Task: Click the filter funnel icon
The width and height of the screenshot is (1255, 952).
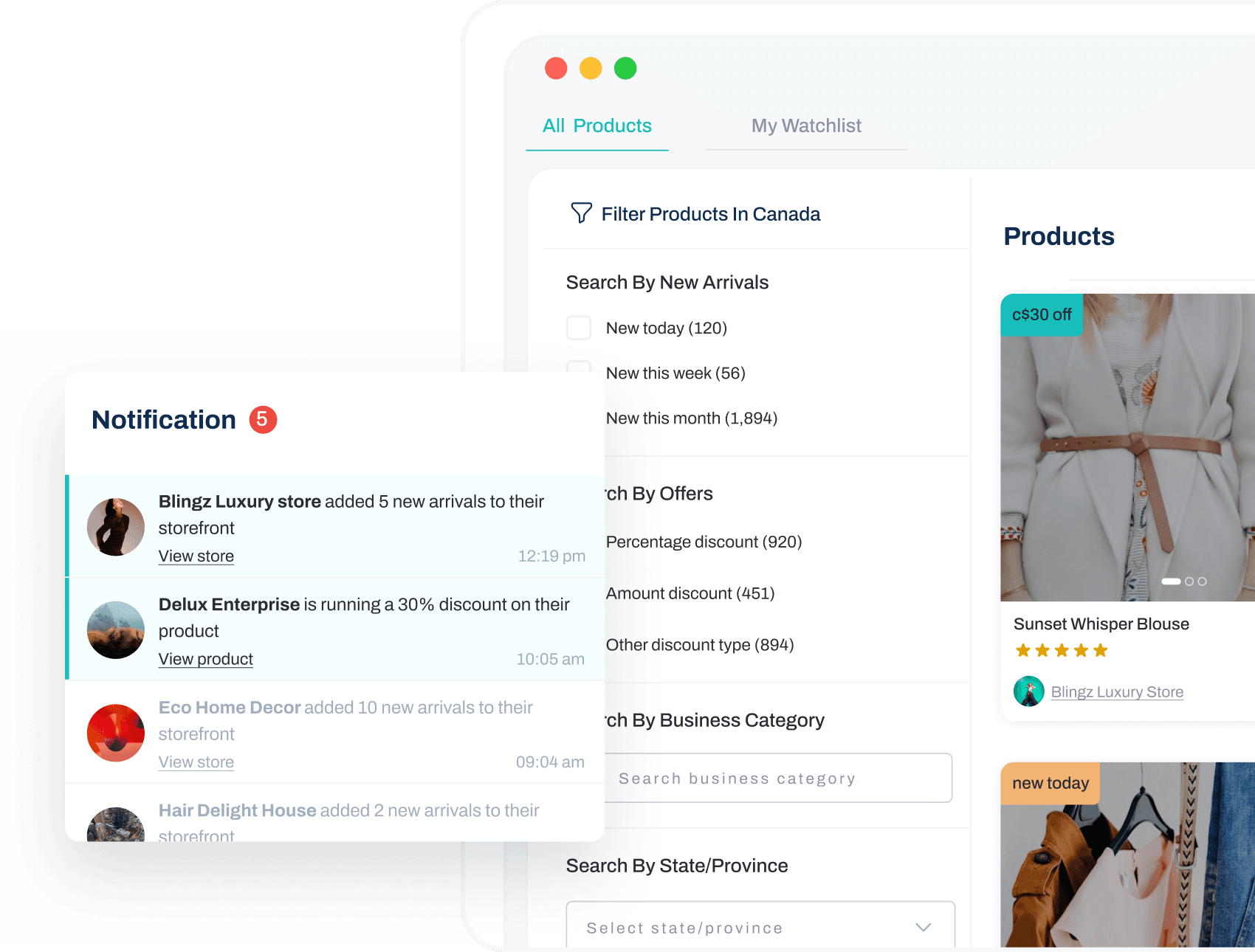Action: click(581, 213)
